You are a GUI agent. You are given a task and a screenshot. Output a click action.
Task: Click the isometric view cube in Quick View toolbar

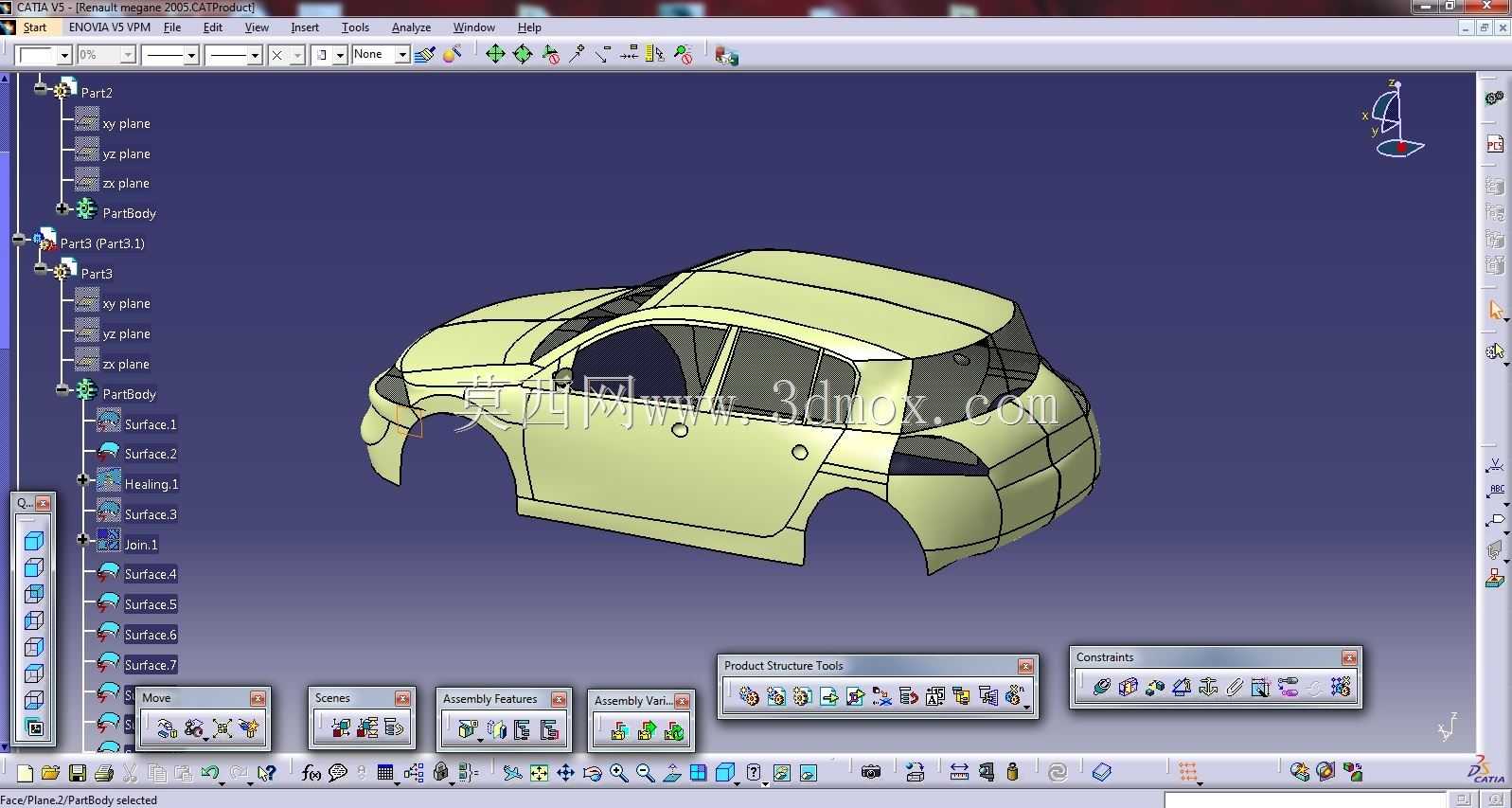(34, 541)
